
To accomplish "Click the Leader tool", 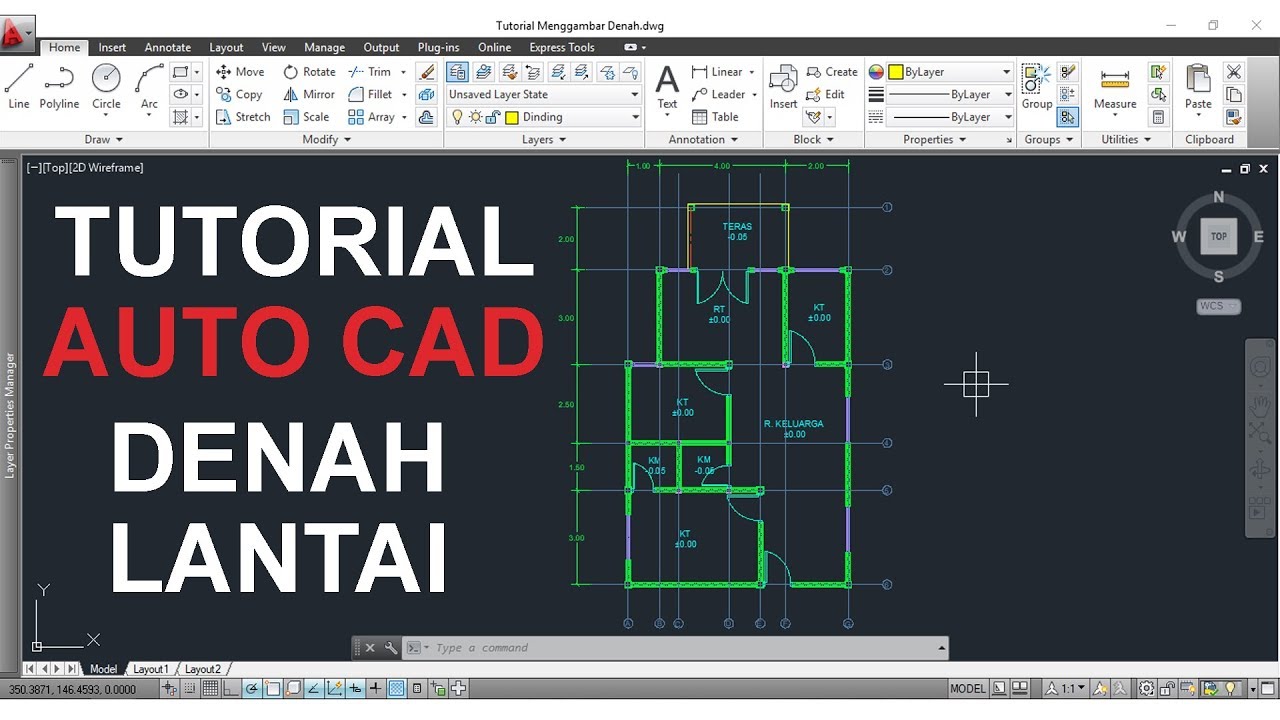I will tap(718, 94).
